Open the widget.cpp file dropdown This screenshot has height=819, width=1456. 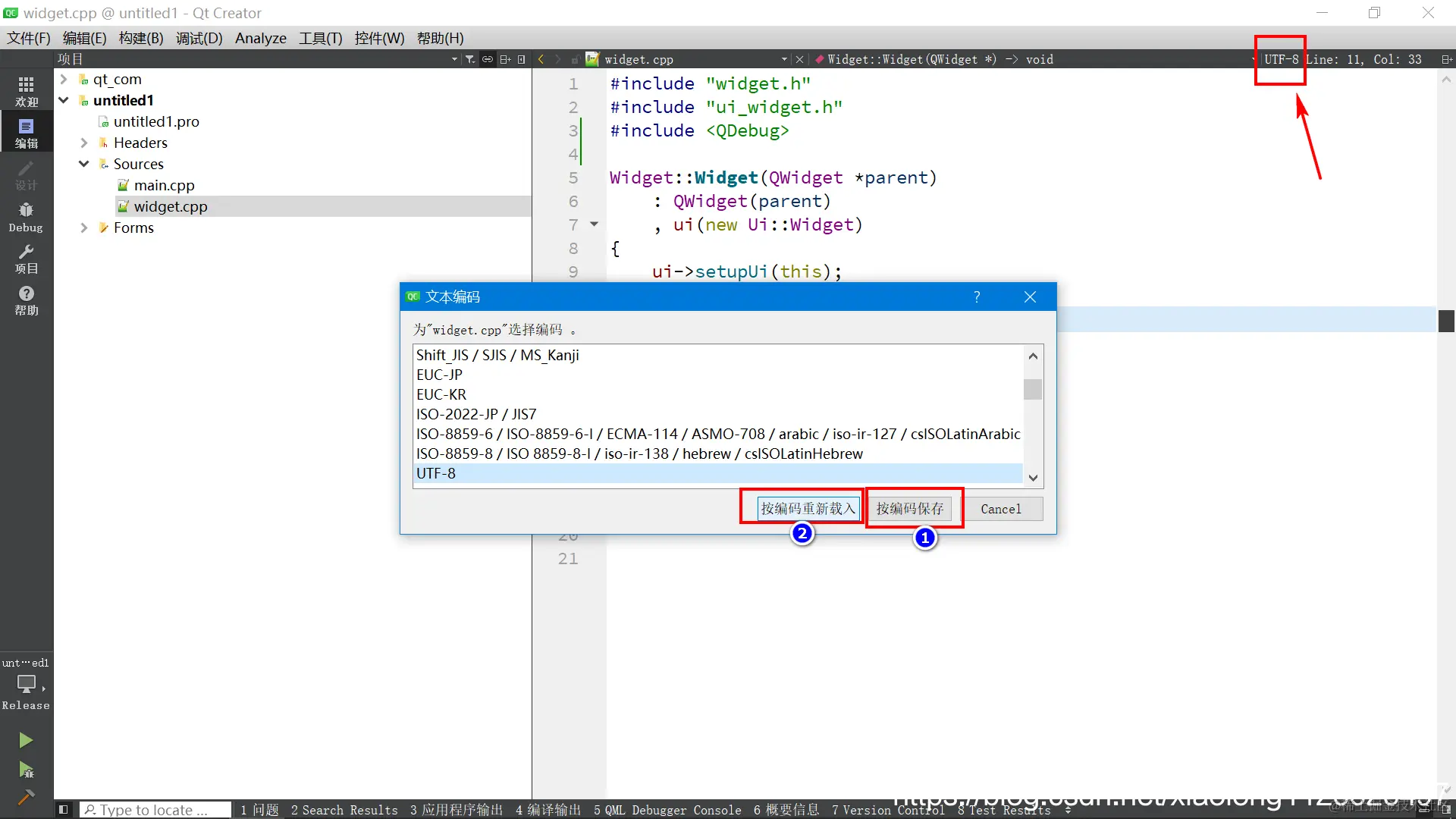click(x=784, y=59)
